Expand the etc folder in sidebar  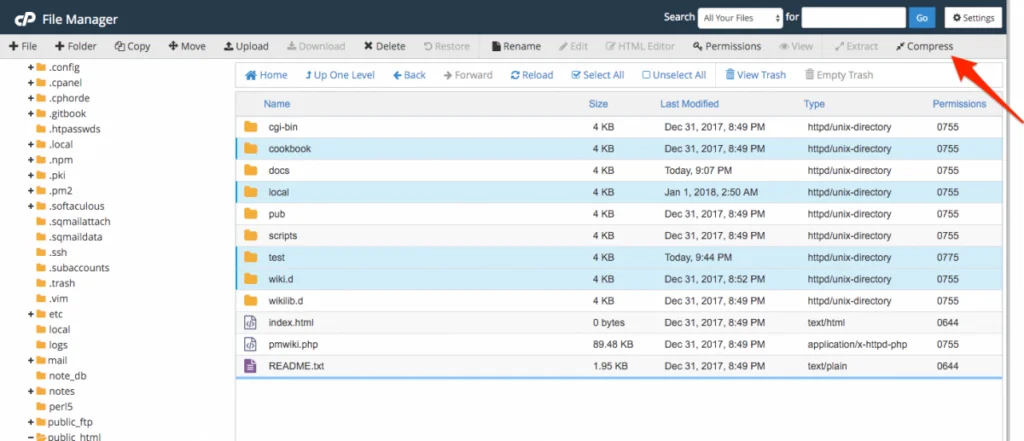point(31,314)
